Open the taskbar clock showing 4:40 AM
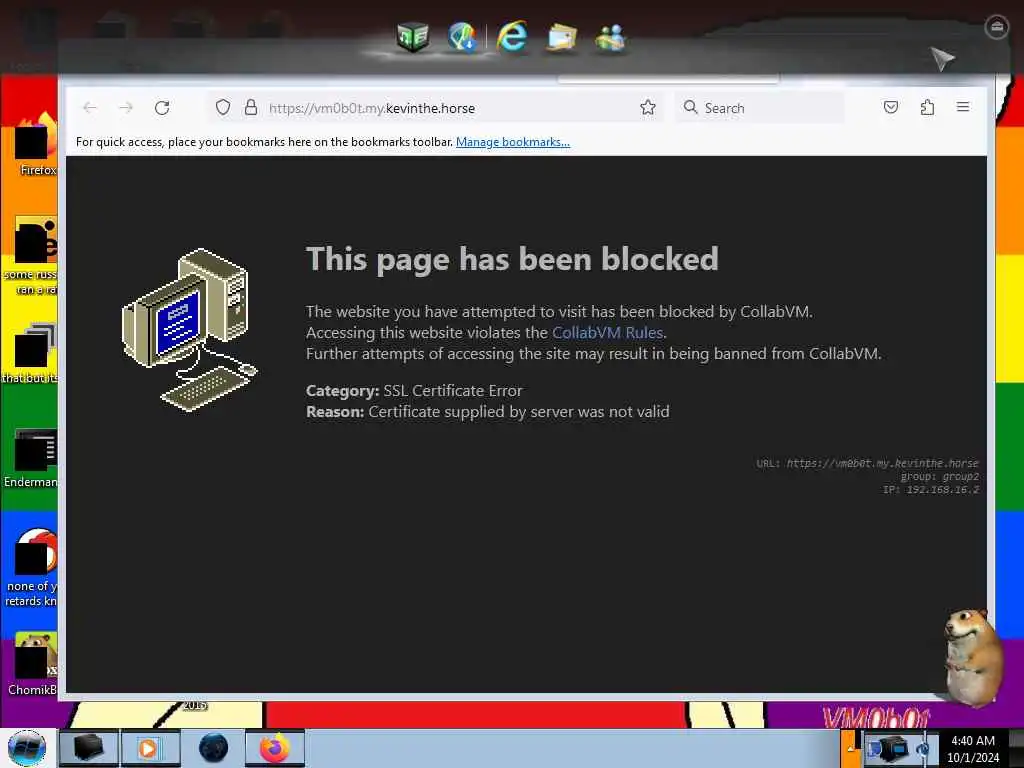The height and width of the screenshot is (768, 1024). point(973,749)
